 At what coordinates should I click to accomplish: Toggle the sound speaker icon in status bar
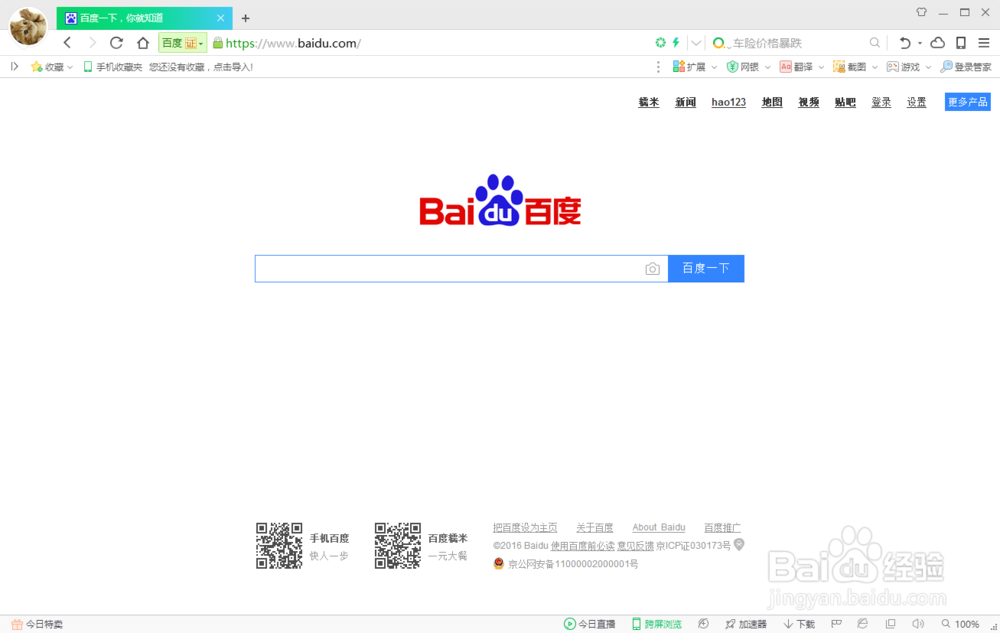coord(918,623)
